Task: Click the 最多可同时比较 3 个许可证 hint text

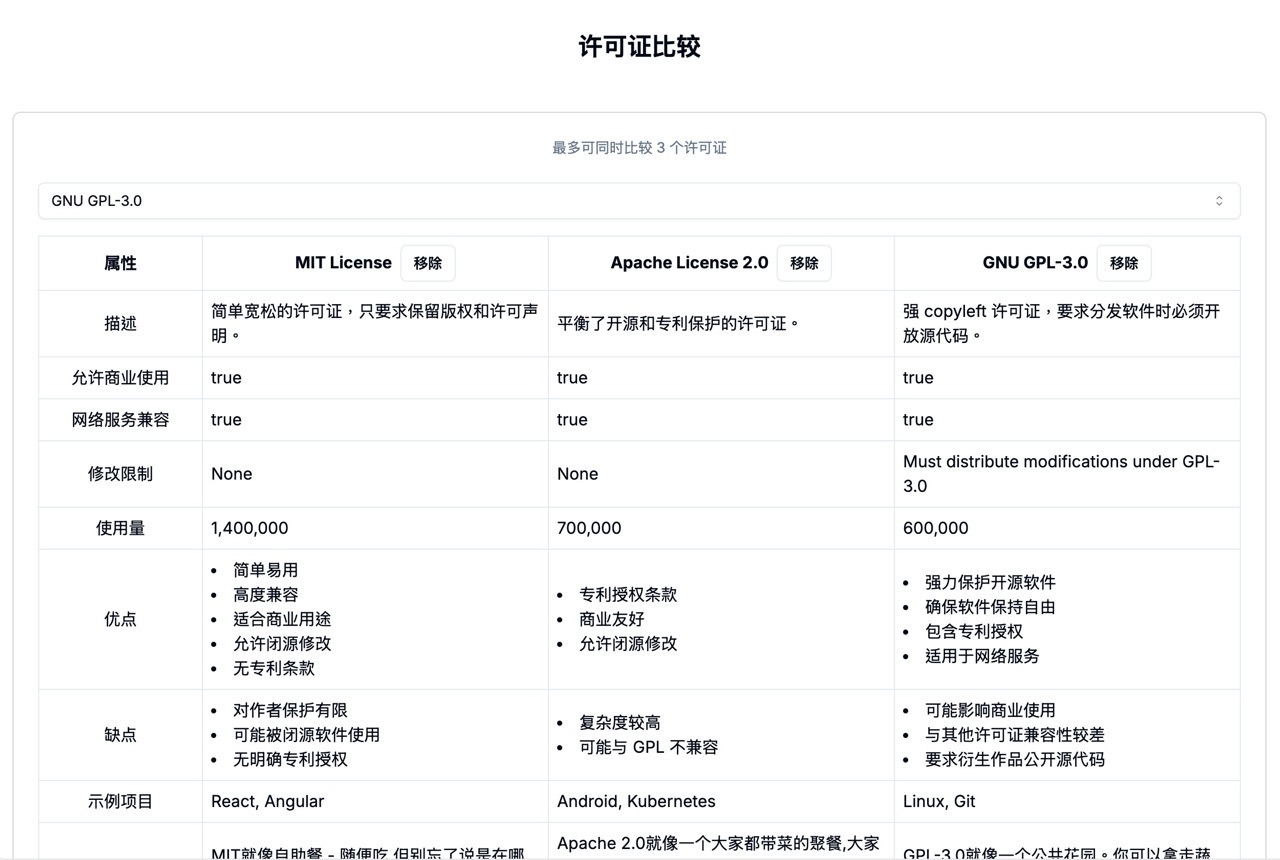Action: 639,148
